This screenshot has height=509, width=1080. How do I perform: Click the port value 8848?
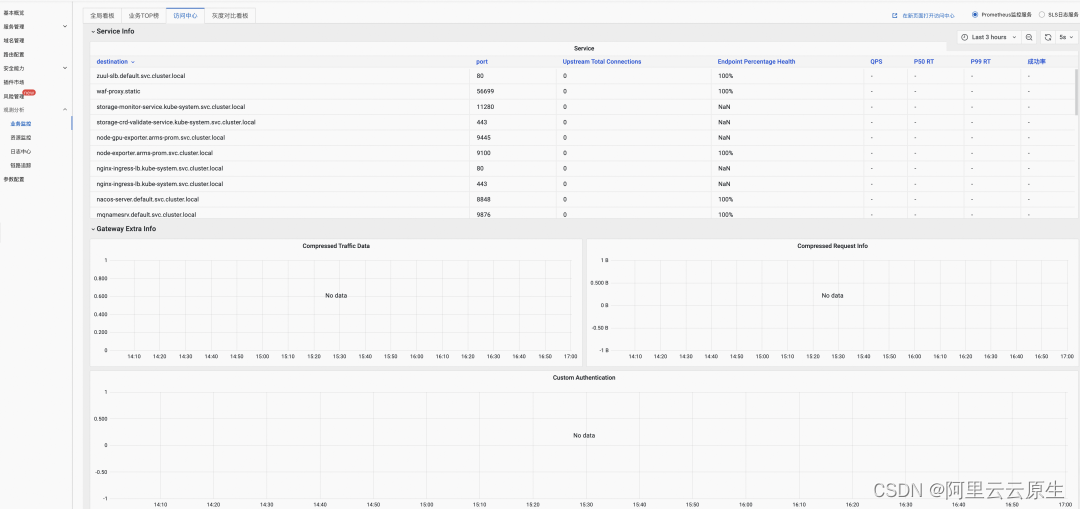(484, 199)
